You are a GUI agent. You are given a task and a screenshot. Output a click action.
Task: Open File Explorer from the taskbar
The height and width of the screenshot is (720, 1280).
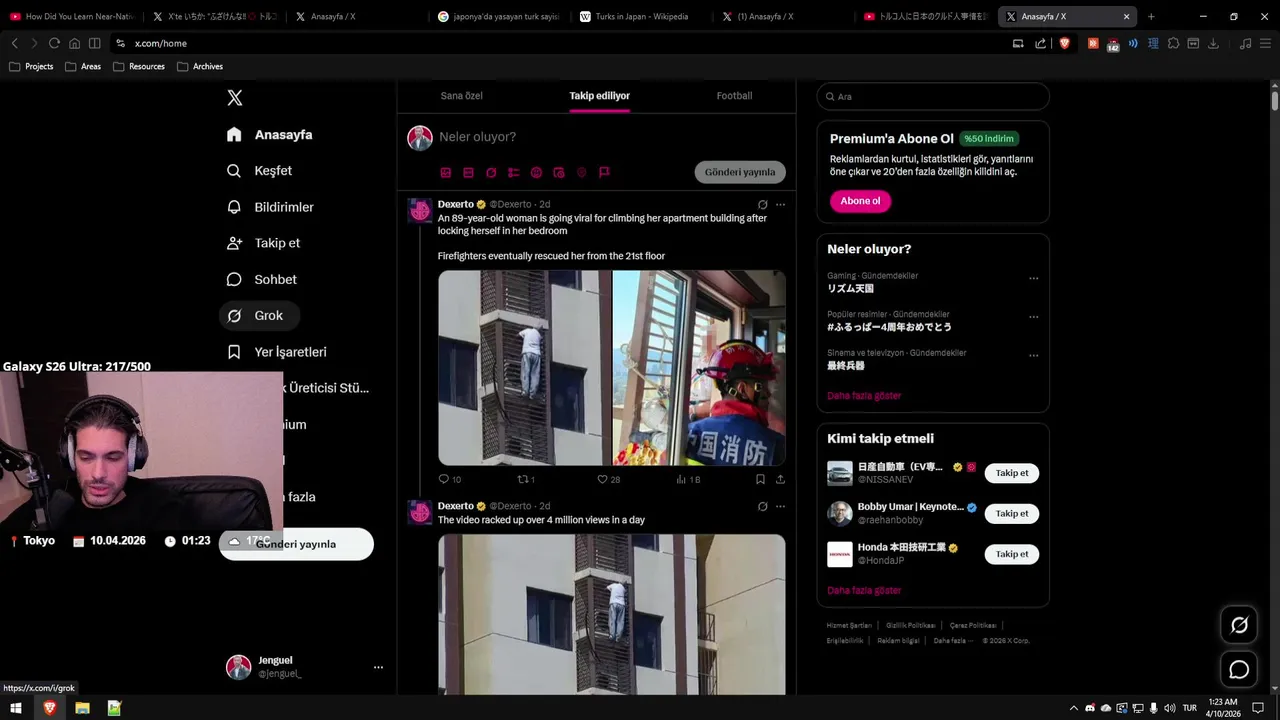[82, 708]
